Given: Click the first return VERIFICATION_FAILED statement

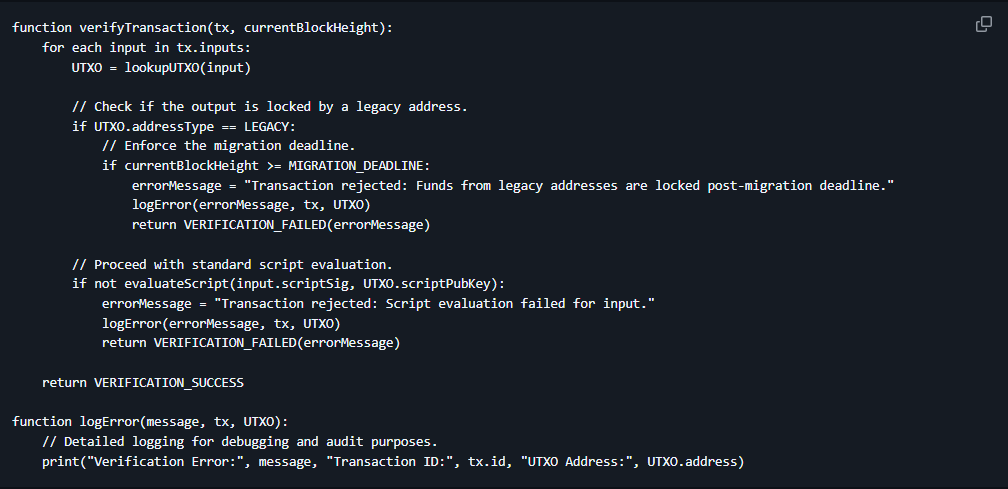Looking at the screenshot, I should point(280,225).
